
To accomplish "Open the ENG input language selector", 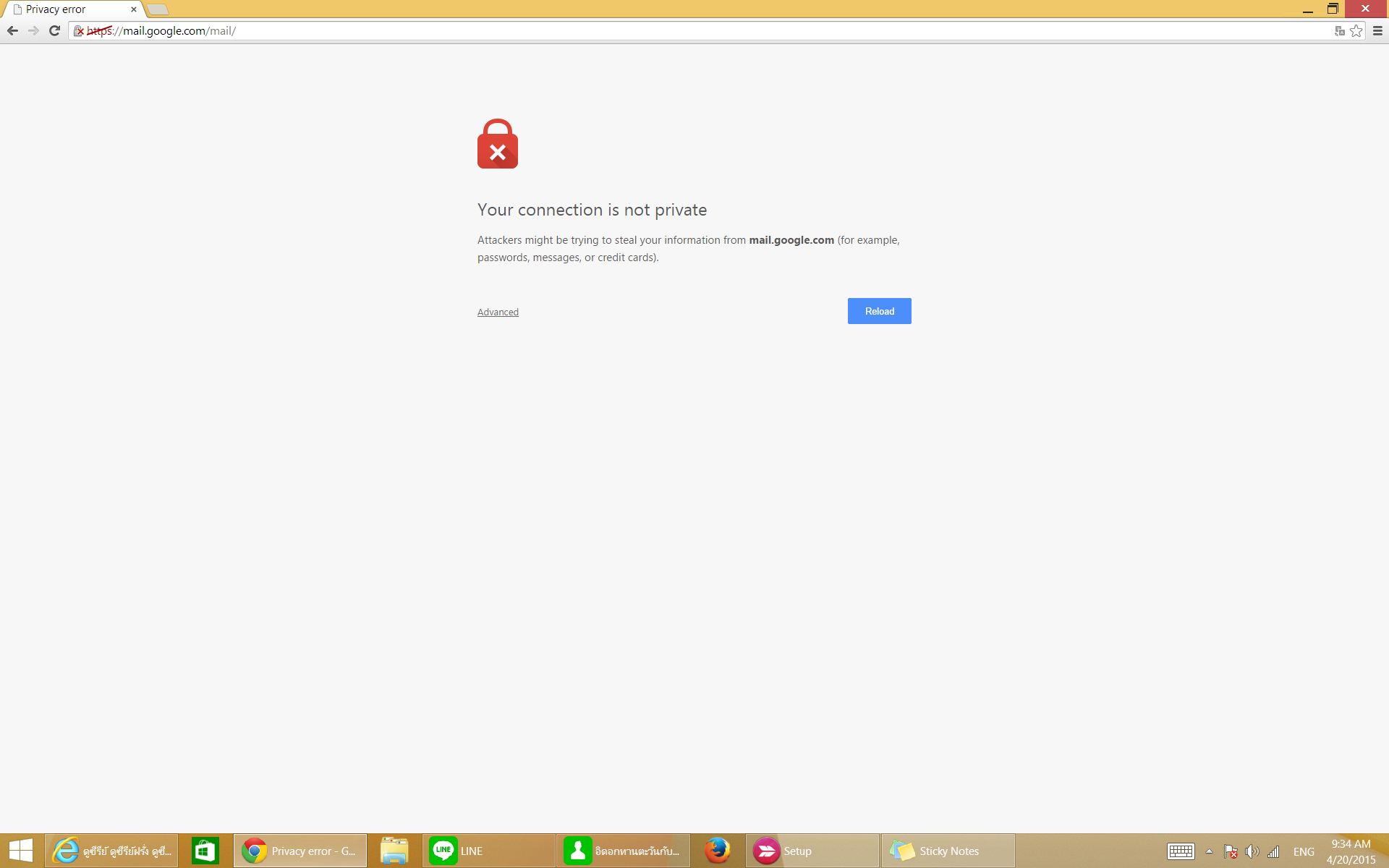I will click(x=1304, y=851).
